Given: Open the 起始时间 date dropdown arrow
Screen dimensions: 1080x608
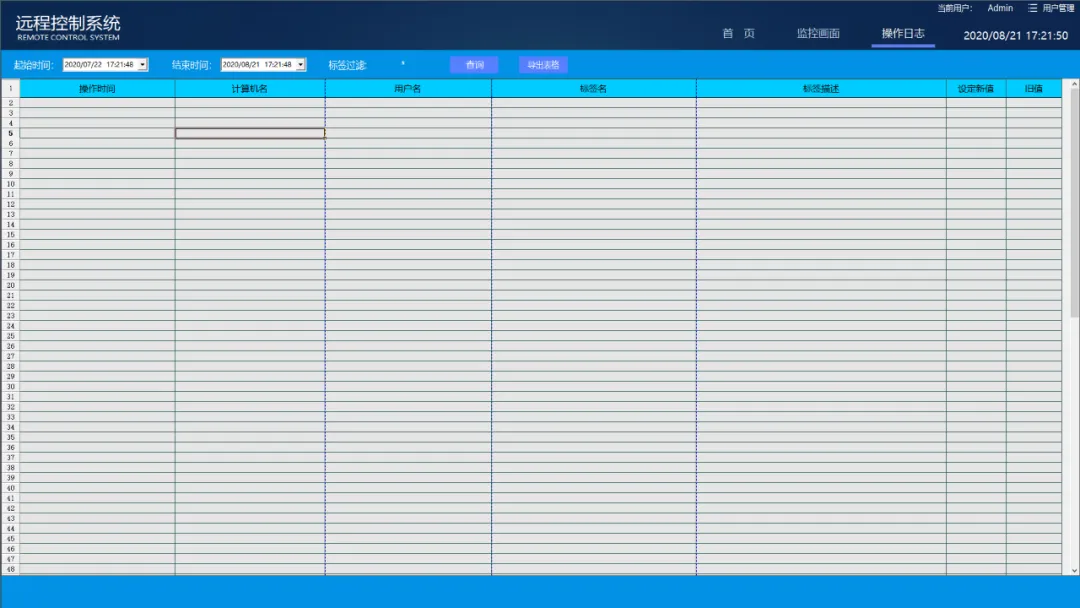Looking at the screenshot, I should pyautogui.click(x=143, y=65).
